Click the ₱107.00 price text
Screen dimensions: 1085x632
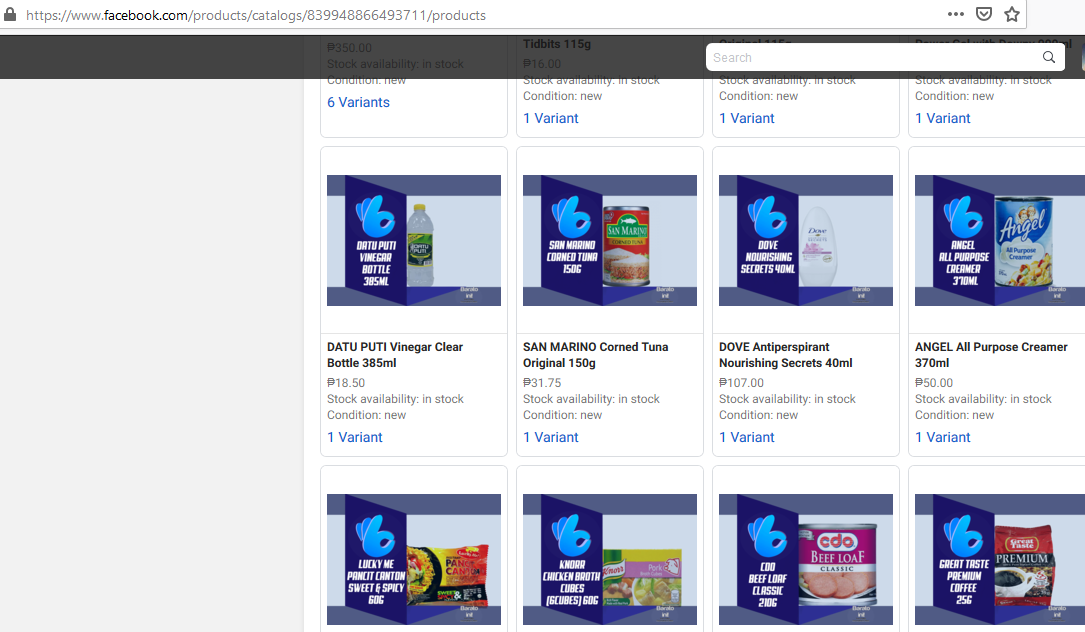[741, 383]
